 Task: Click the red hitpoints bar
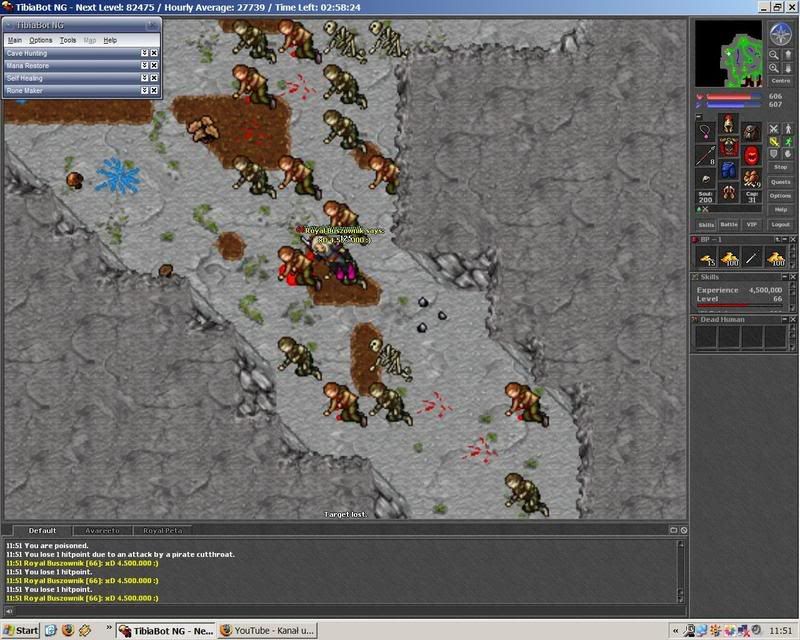click(733, 96)
